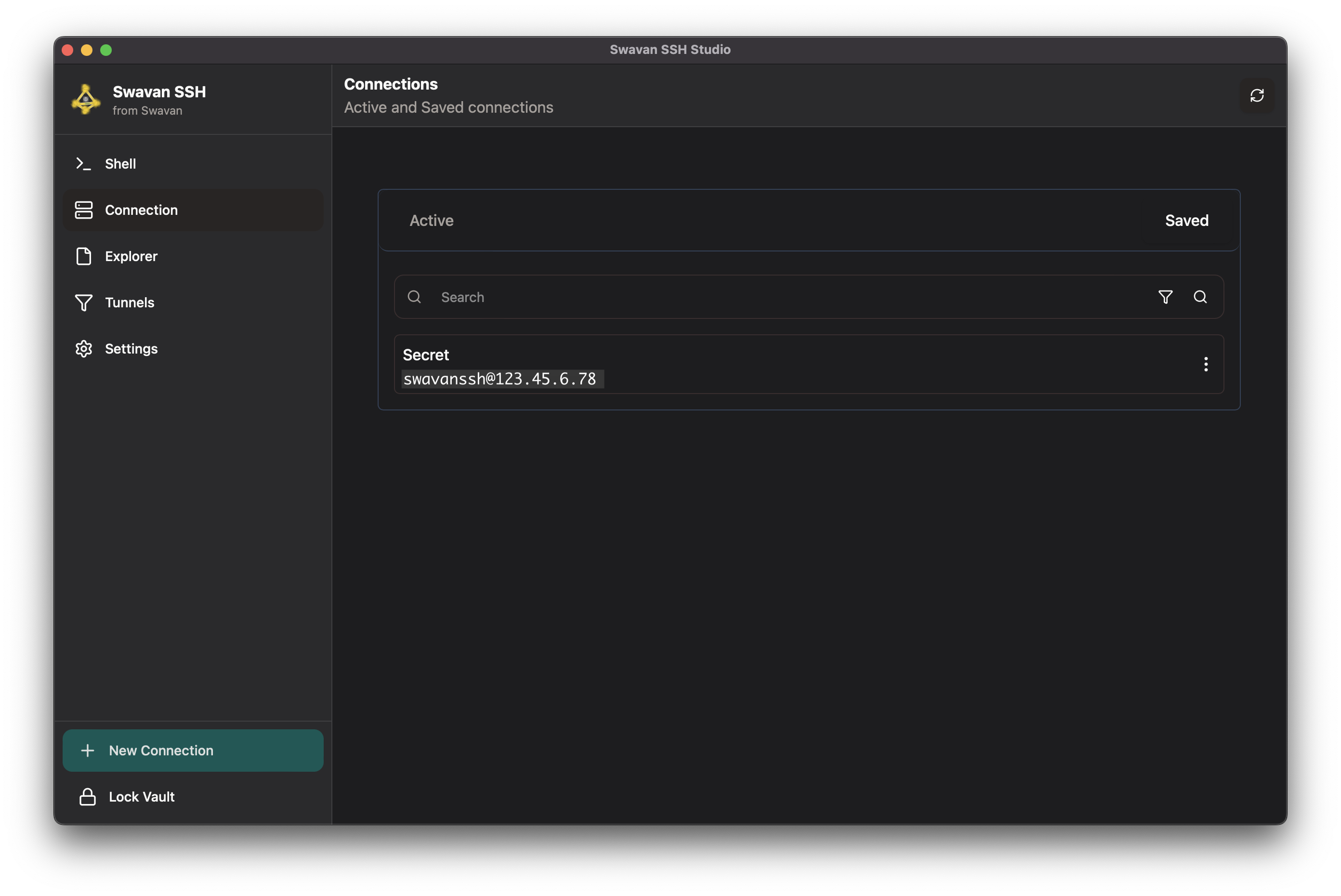Viewport: 1341px width, 896px height.
Task: Switch to the Saved connections tab
Action: [x=1186, y=220]
